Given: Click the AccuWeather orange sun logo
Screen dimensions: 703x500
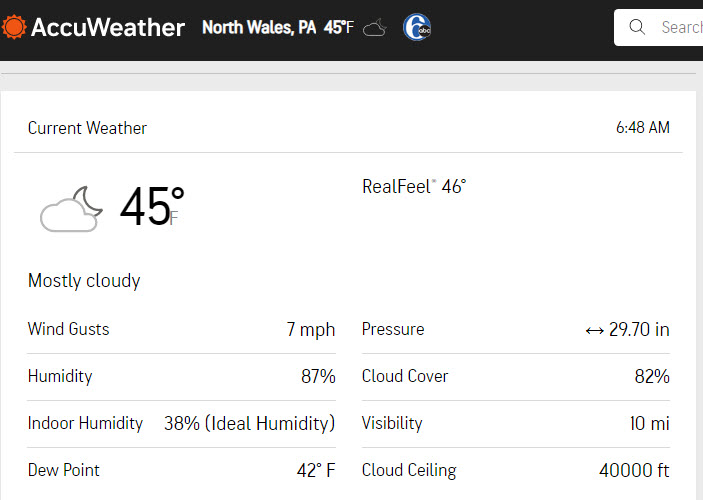Looking at the screenshot, I should tap(13, 27).
